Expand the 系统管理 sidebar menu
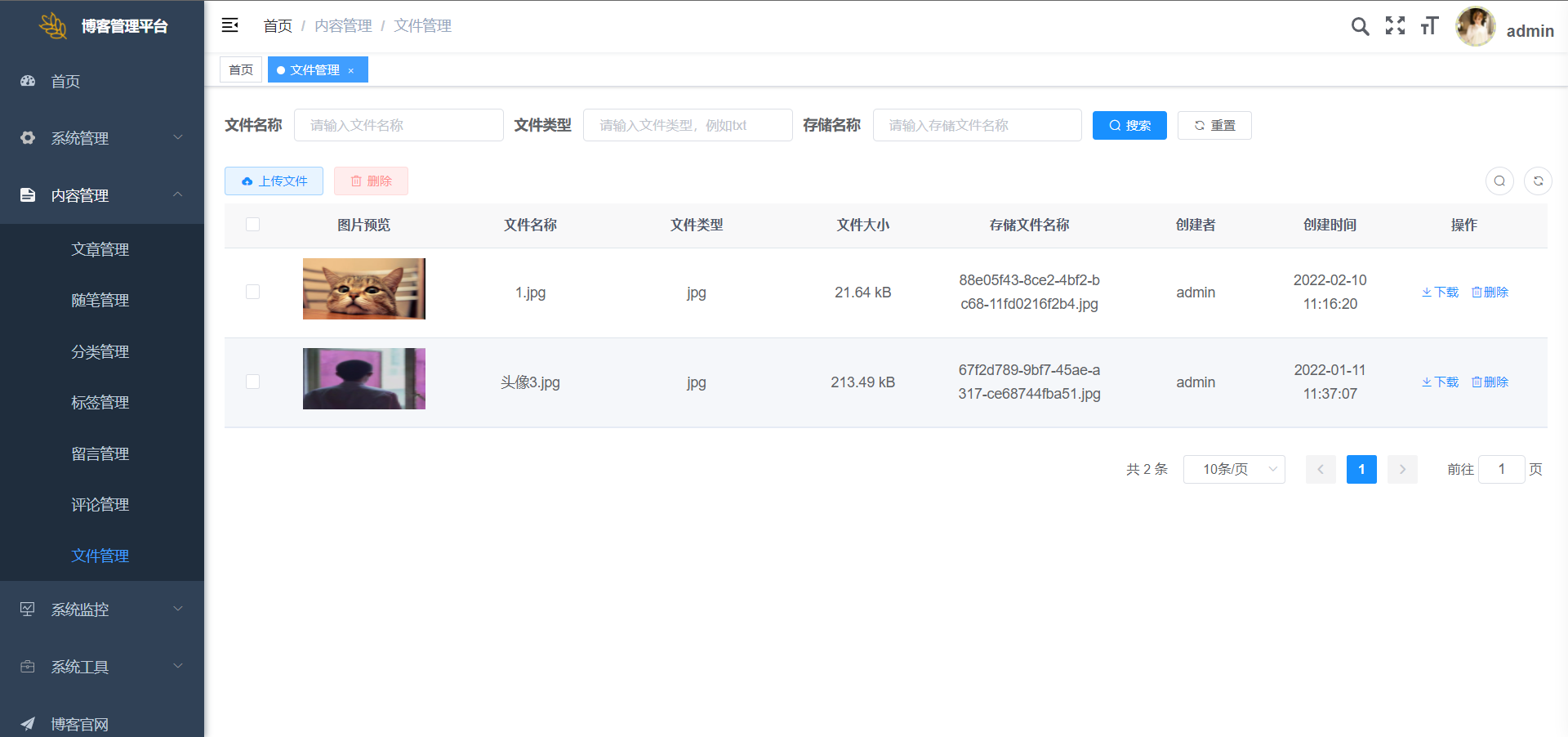The width and height of the screenshot is (1568, 737). pyautogui.click(x=102, y=138)
